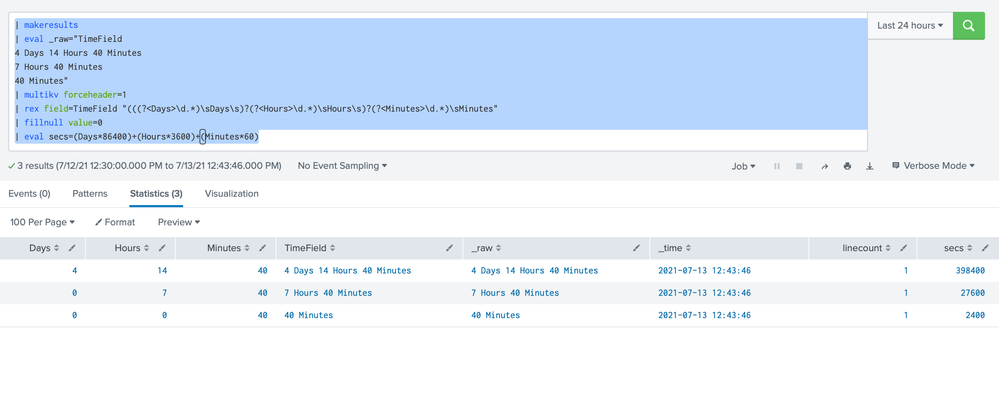The width and height of the screenshot is (999, 406).
Task: Click the share job arrow icon
Action: coord(824,166)
